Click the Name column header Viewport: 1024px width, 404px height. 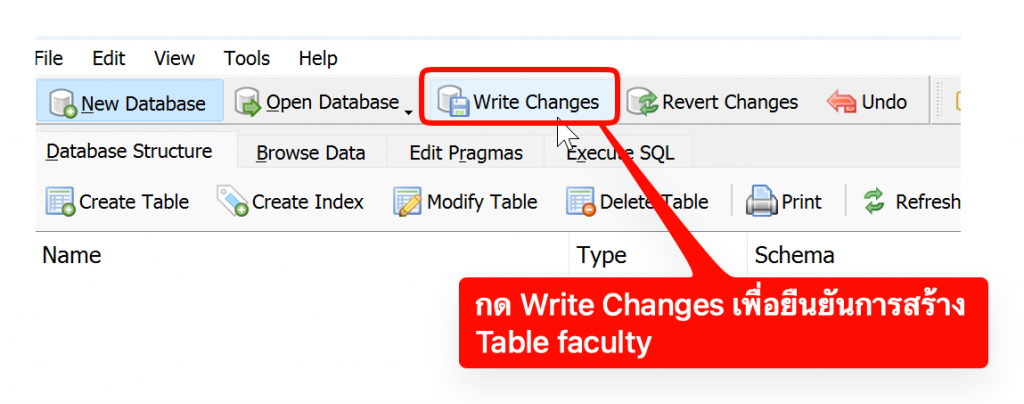pyautogui.click(x=72, y=255)
